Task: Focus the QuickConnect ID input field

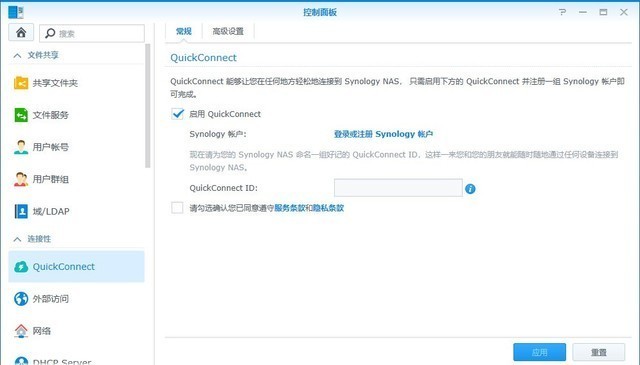Action: coord(398,188)
